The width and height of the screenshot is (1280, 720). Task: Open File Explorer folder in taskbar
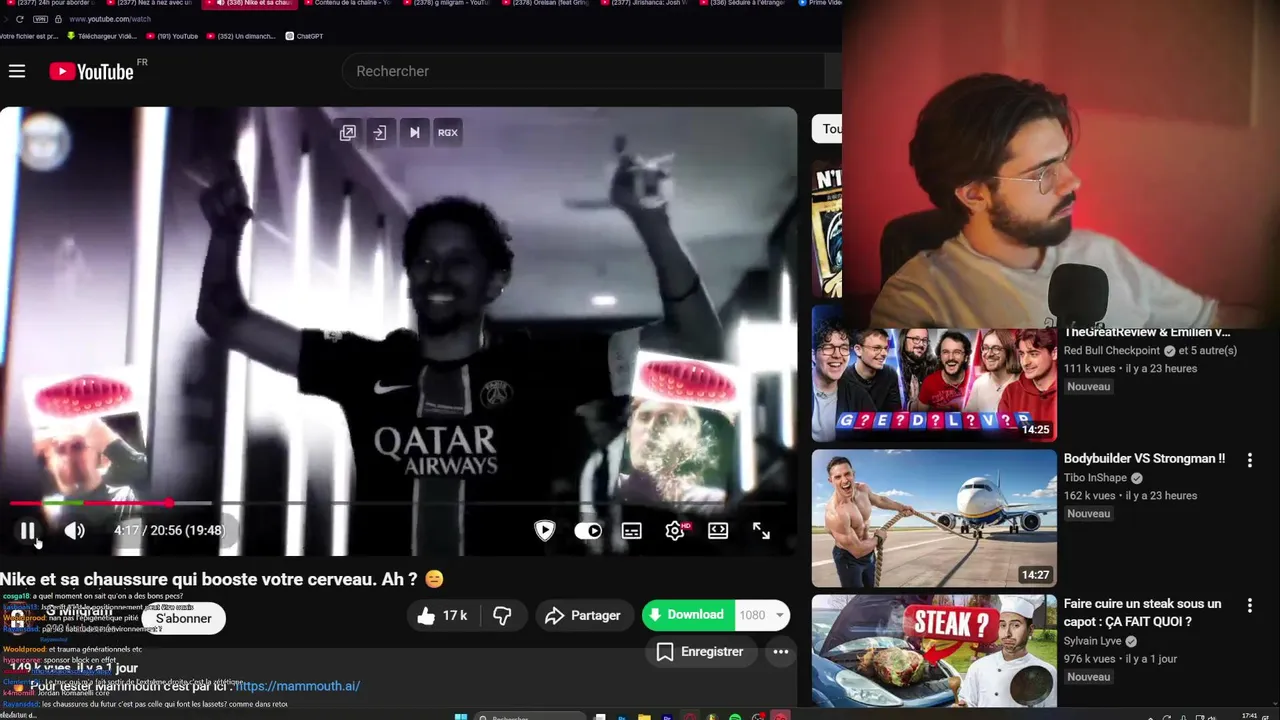(x=644, y=716)
